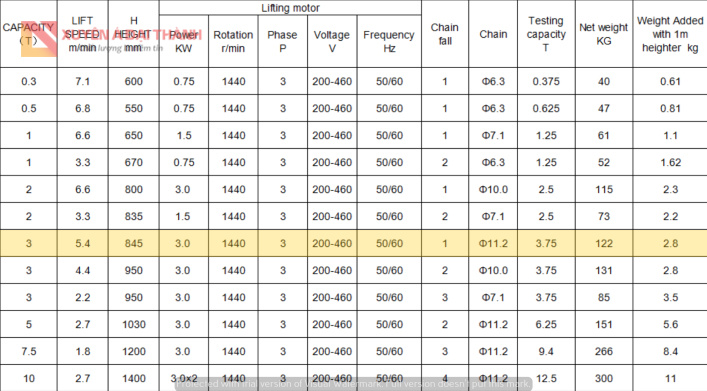The image size is (707, 391).
Task: Select the height cell "1400"
Action: [133, 378]
